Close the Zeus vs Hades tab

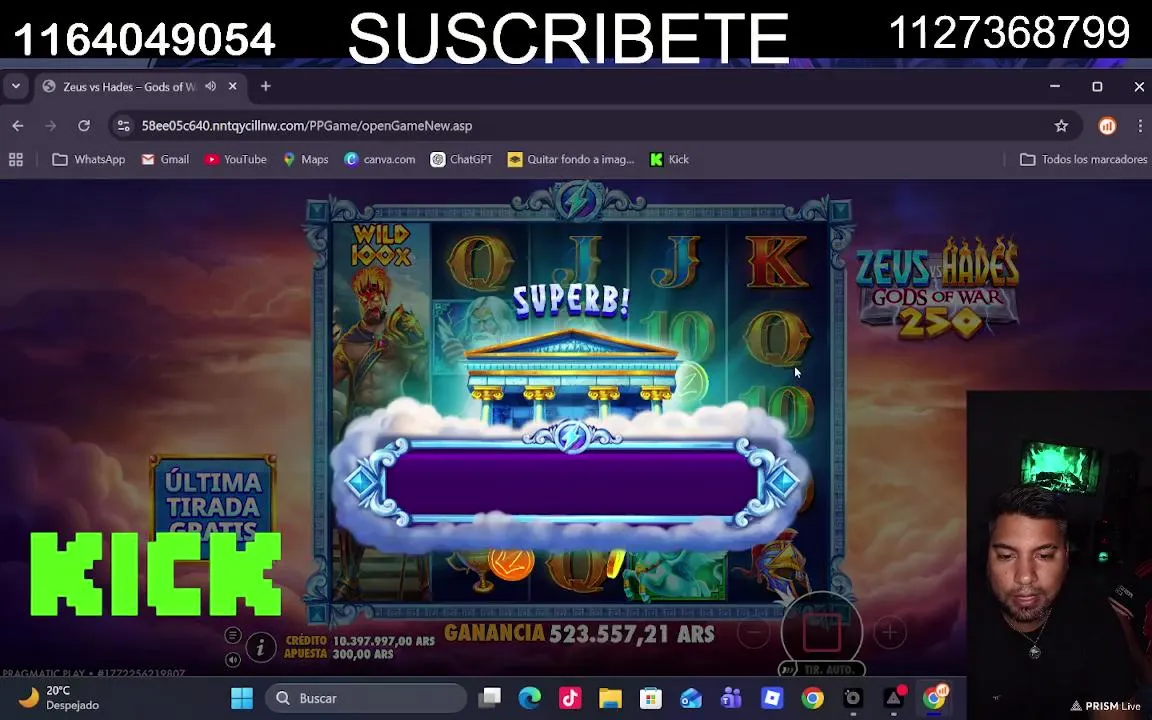point(232,87)
